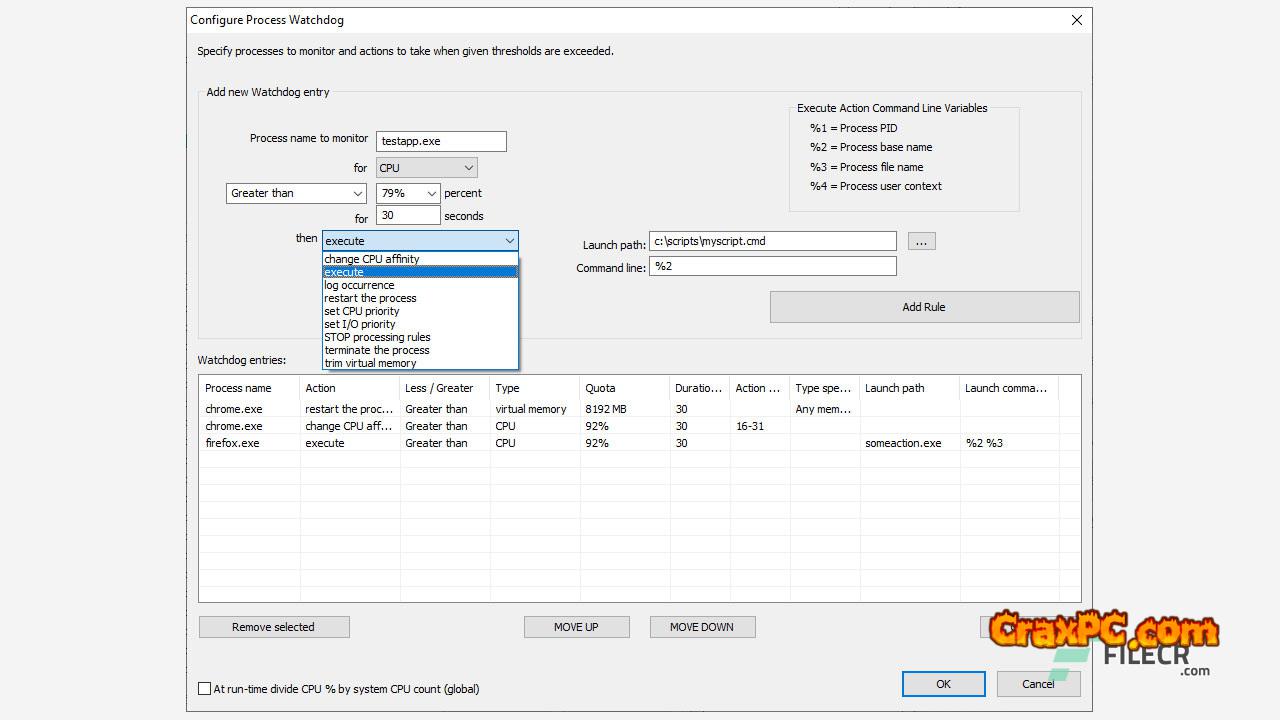Click the browse button for Launch path

(921, 241)
